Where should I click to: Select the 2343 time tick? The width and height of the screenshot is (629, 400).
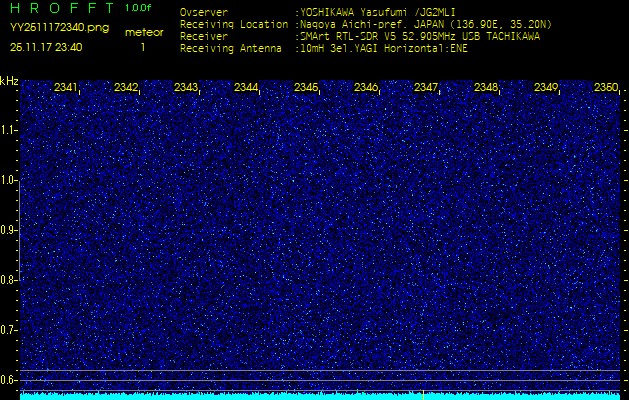click(x=186, y=88)
